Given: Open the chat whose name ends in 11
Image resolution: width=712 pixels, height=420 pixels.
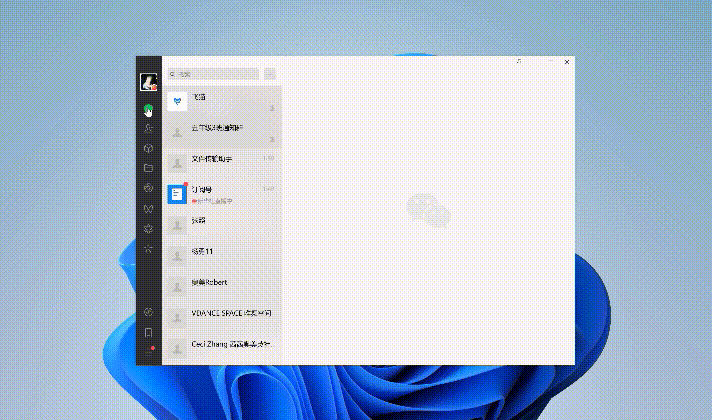Looking at the screenshot, I should click(x=222, y=256).
